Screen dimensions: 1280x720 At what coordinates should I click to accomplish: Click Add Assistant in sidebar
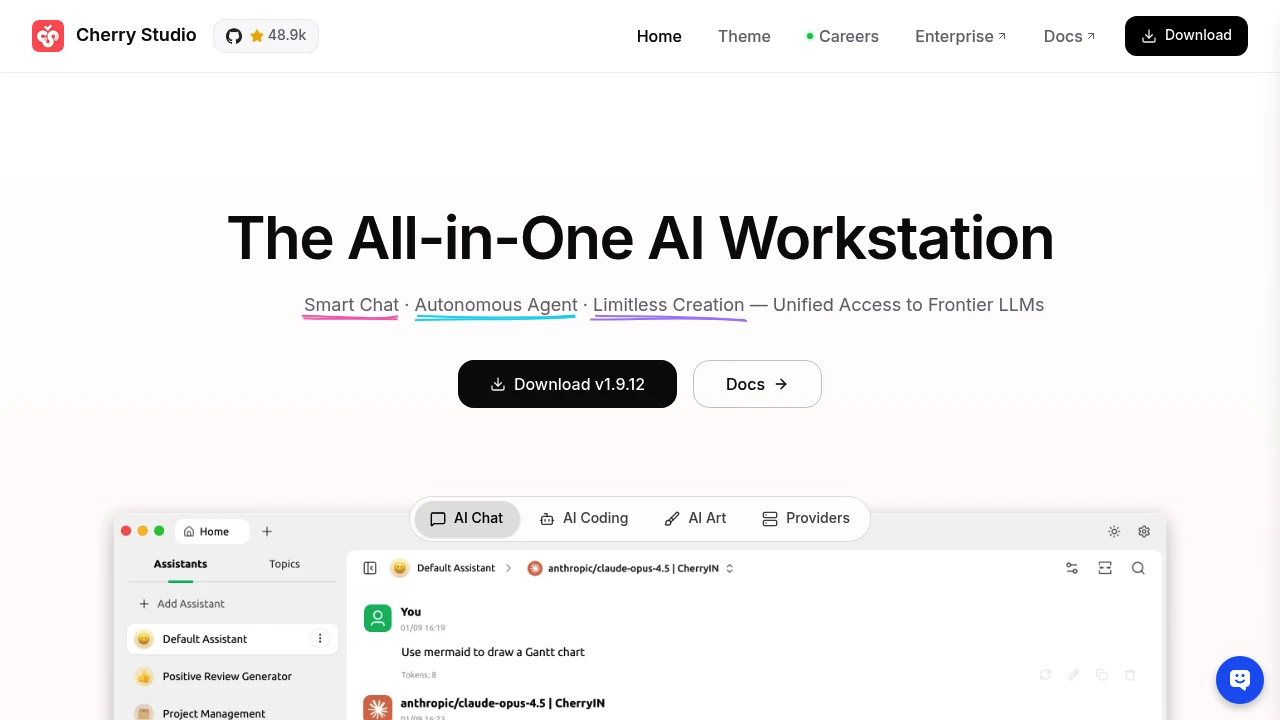tap(182, 604)
